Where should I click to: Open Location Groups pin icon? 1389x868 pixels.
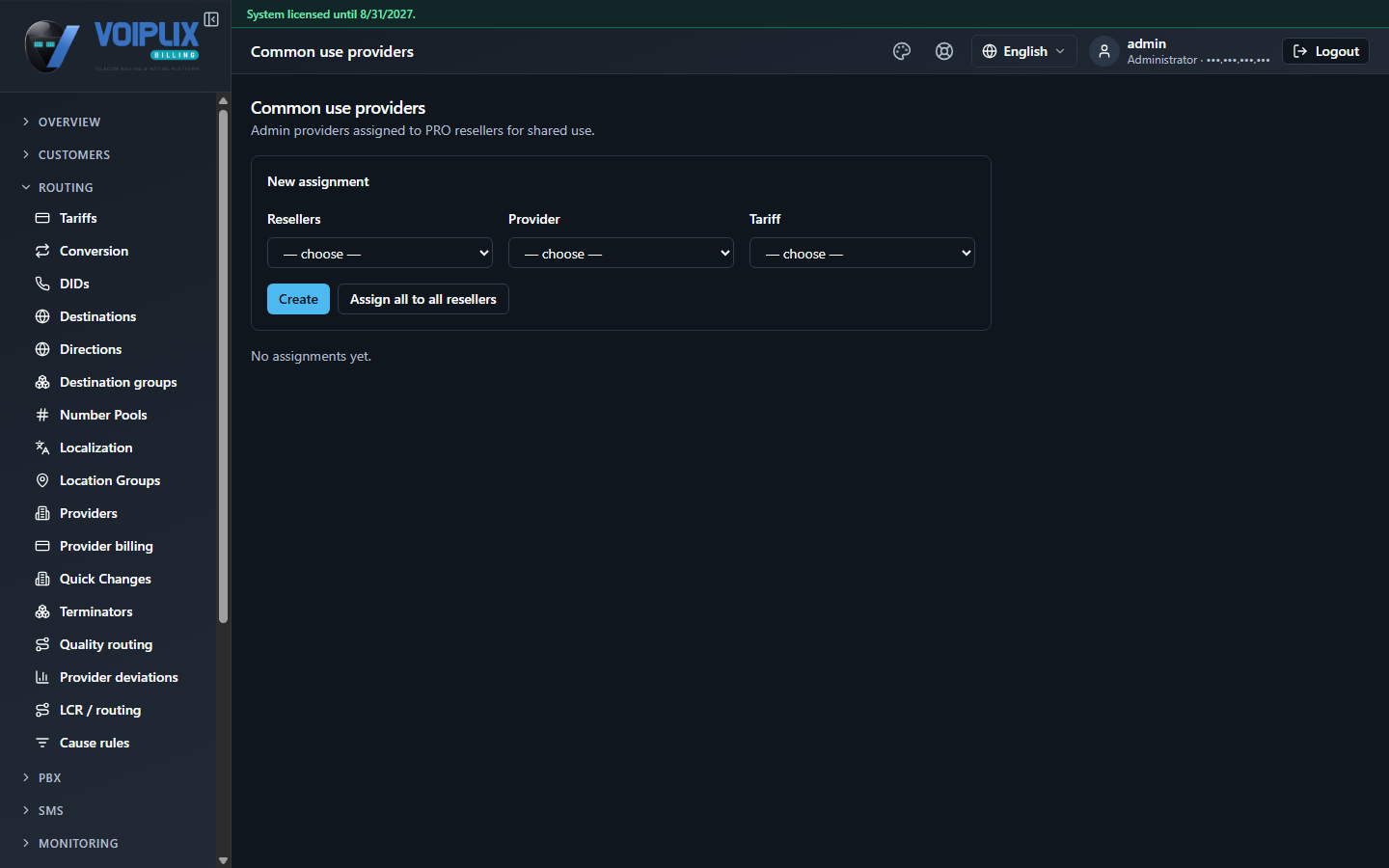pos(42,480)
